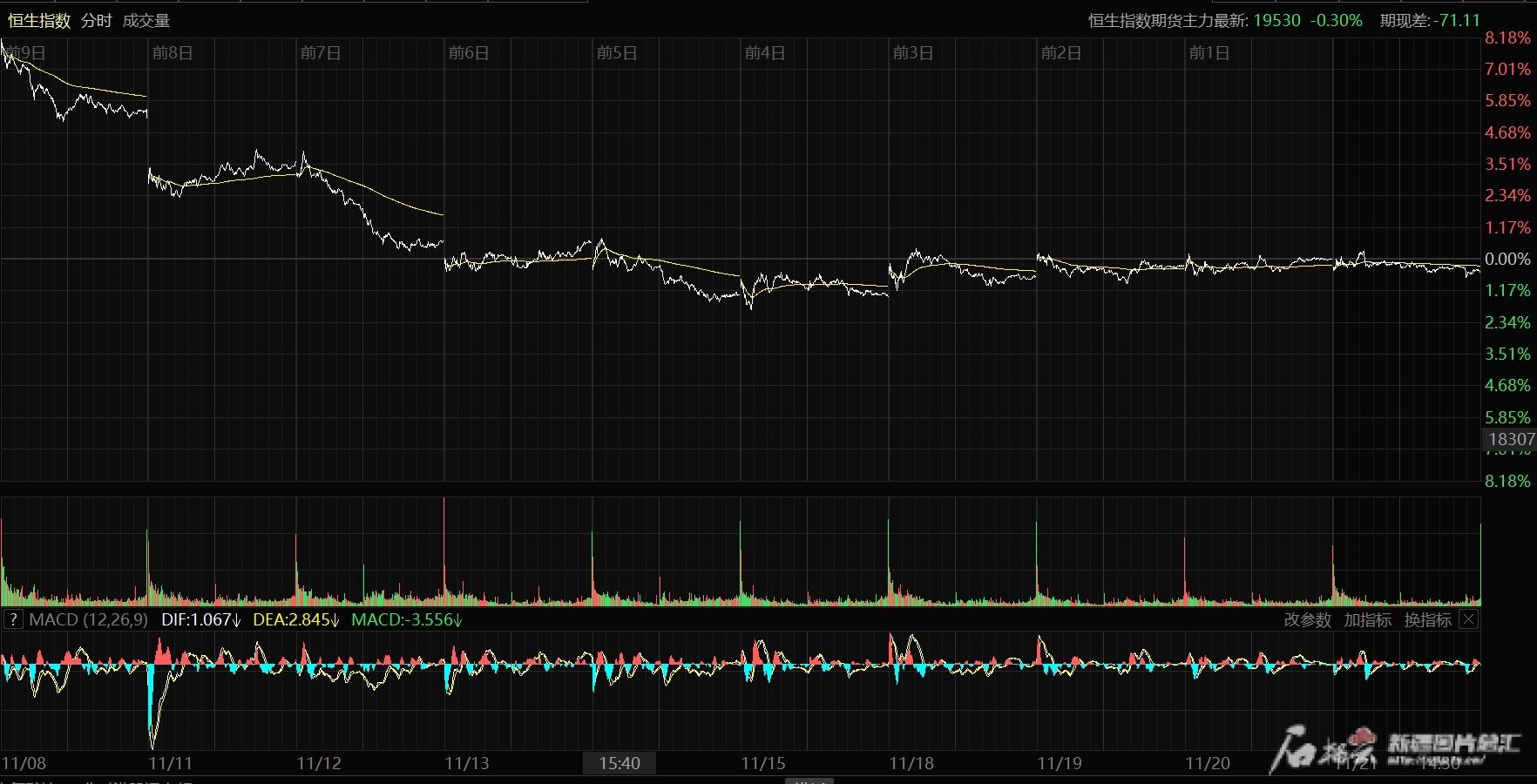Click the 11/18 date on time axis
This screenshot has height=784, width=1537.
coord(911,763)
